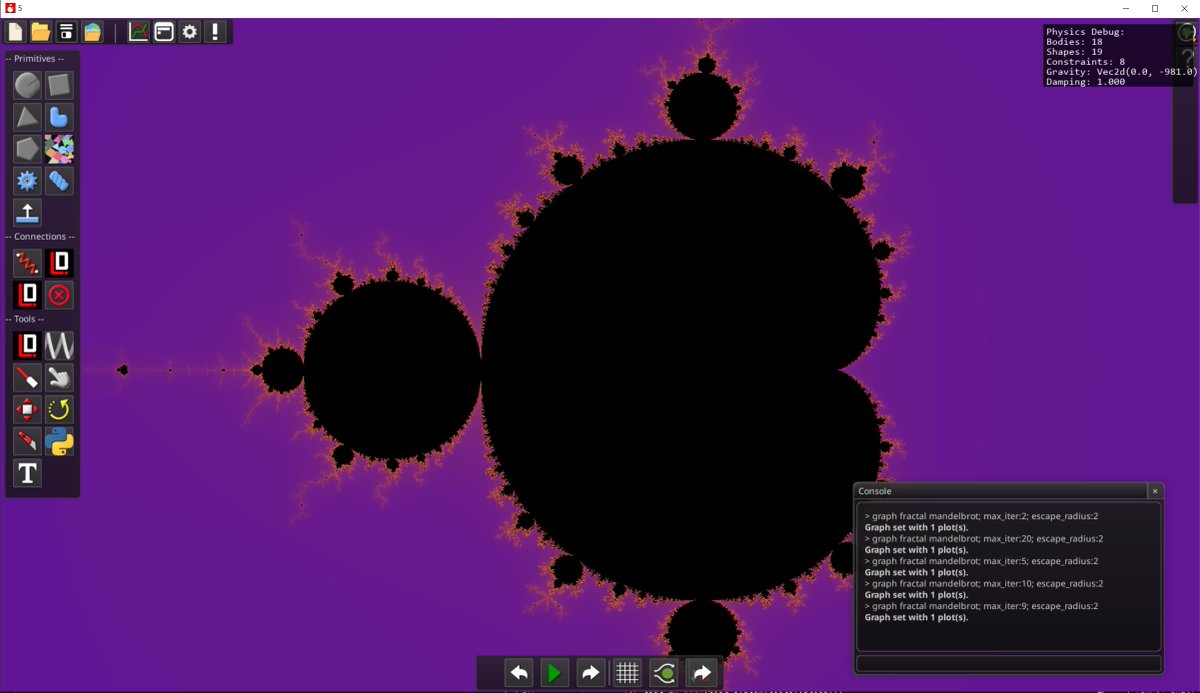Image resolution: width=1200 pixels, height=693 pixels.
Task: Select the text T tool
Action: point(27,474)
